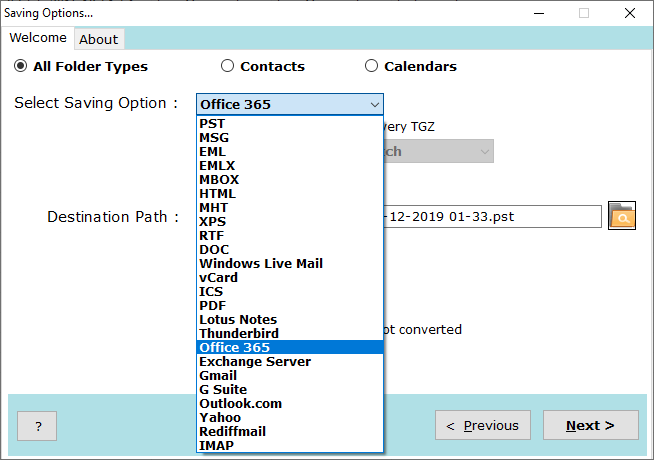Click the folder browse icon for destination path
The image size is (654, 460).
click(x=621, y=216)
